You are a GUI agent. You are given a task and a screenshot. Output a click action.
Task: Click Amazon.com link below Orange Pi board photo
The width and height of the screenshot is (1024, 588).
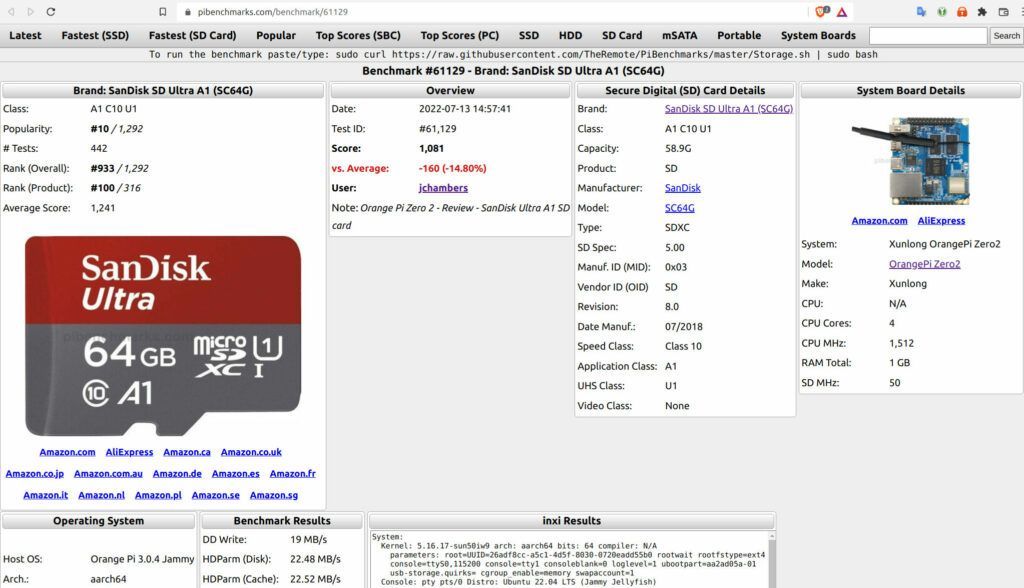(x=880, y=221)
